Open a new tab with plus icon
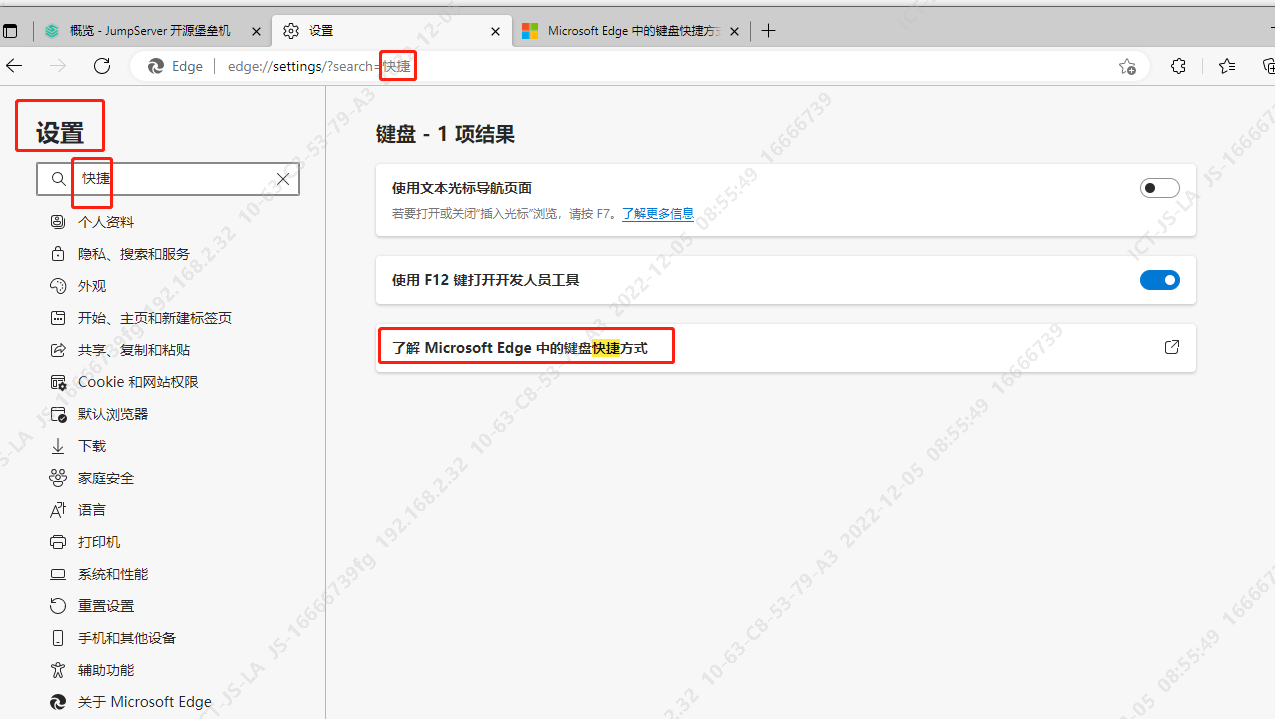1275x719 pixels. (768, 31)
